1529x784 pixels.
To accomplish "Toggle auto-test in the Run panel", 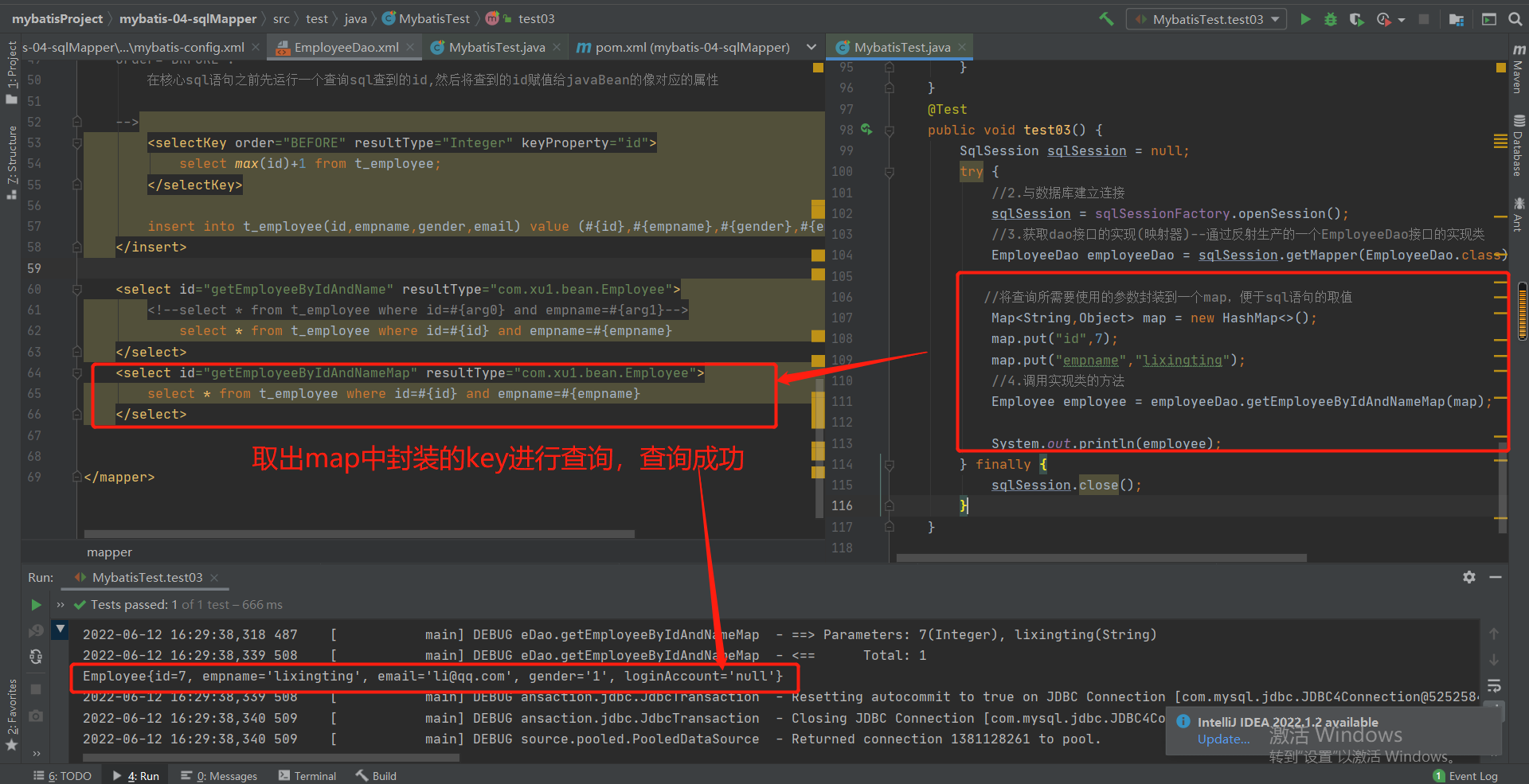I will (36, 657).
